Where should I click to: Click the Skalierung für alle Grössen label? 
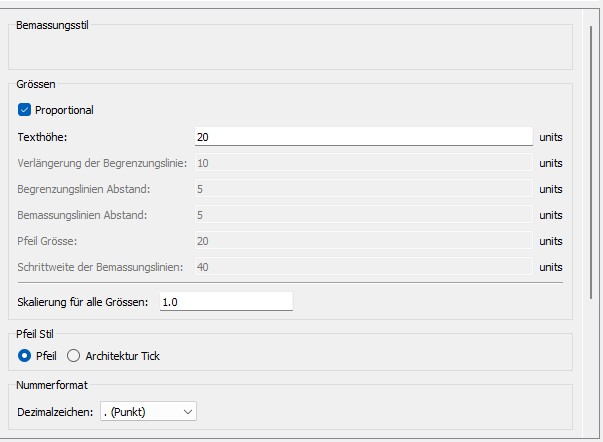(x=83, y=301)
